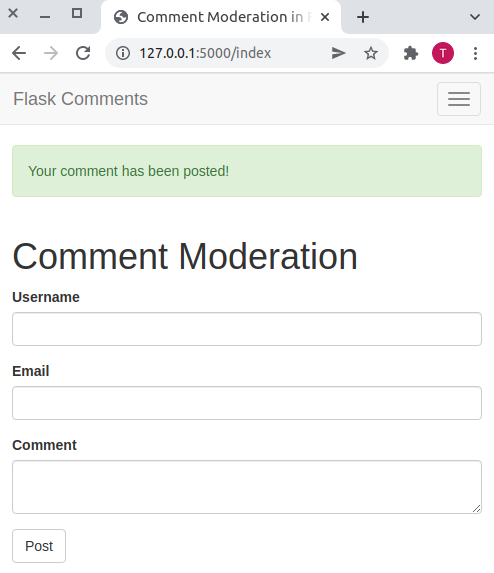494x573 pixels.
Task: Open a new tab with plus
Action: (363, 17)
